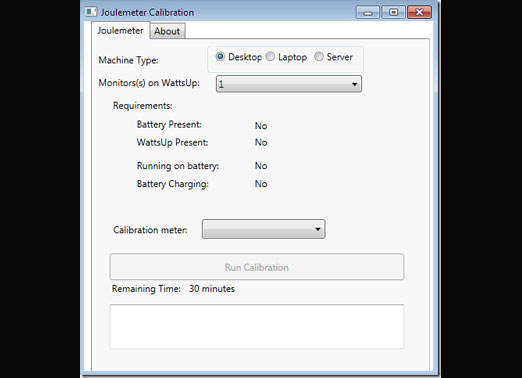
Task: Click the 'Battery Present:' label
Action: click(x=169, y=125)
